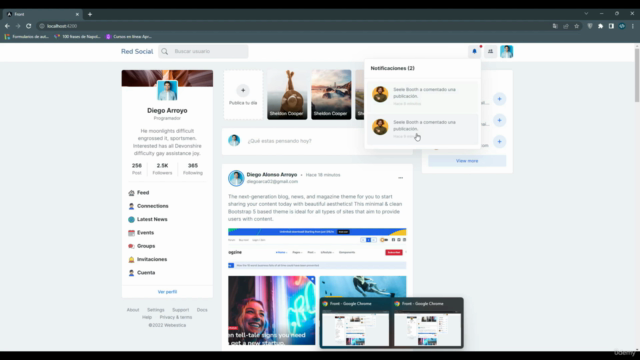Viewport: 640px width, 360px height.
Task: Open the Chrome extensions puzzle icon
Action: [x=600, y=26]
